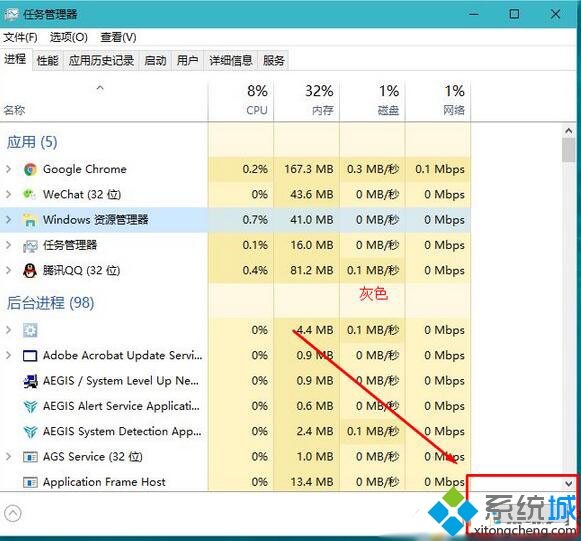This screenshot has width=581, height=541.
Task: Click the 腾讯QQ penguin icon
Action: pyautogui.click(x=30, y=270)
